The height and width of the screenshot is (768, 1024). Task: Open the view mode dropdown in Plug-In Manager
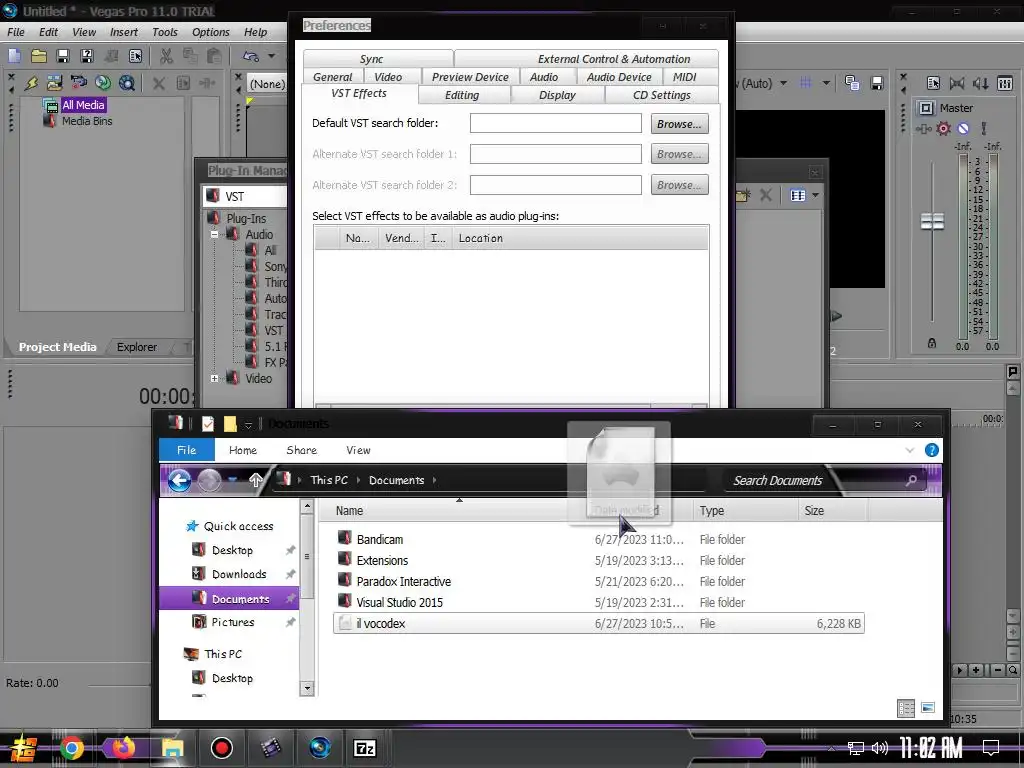[x=816, y=195]
